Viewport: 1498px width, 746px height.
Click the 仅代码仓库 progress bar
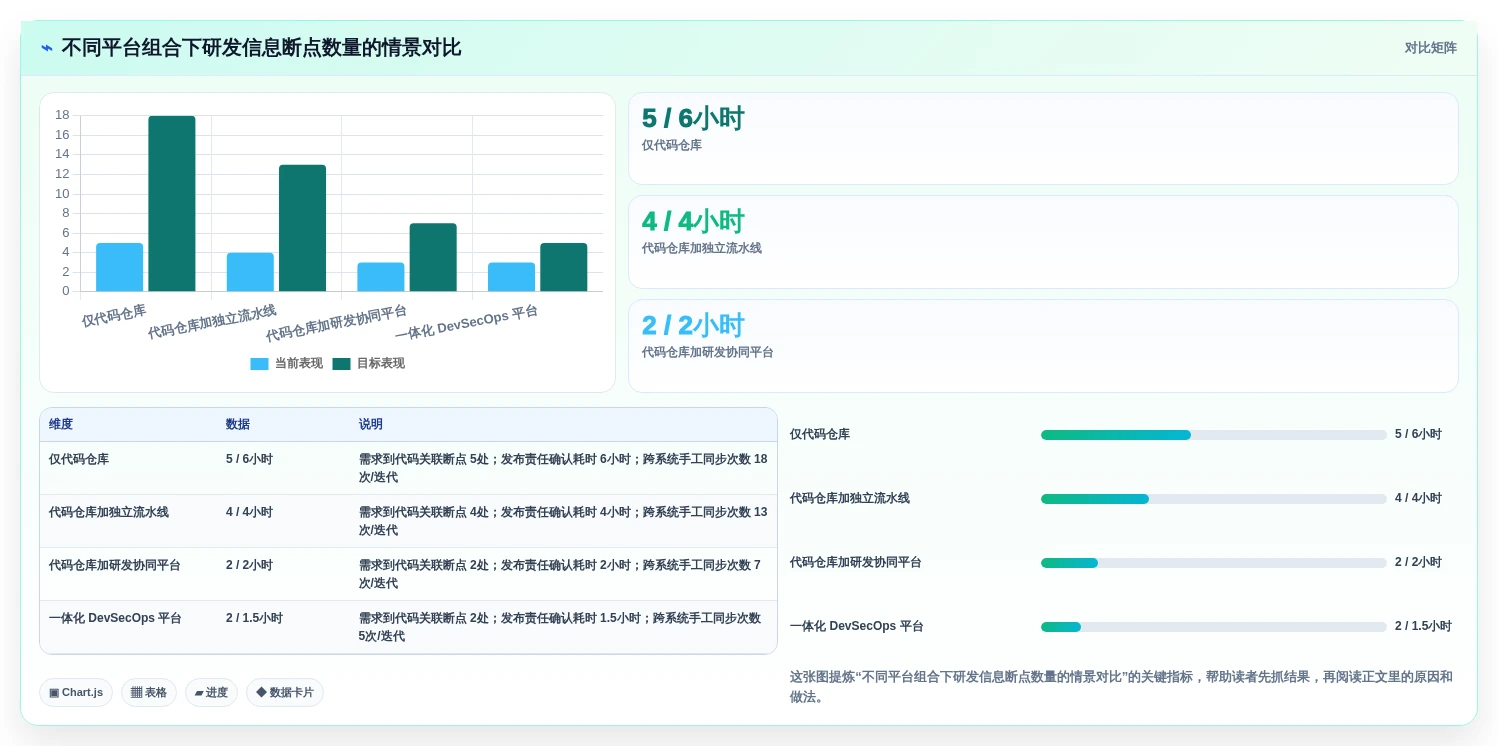point(1213,435)
